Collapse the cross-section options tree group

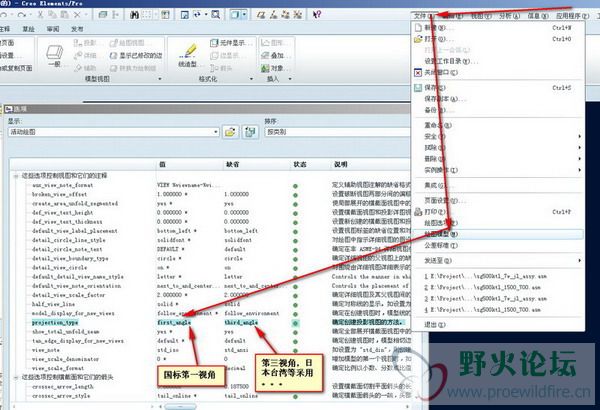click(x=16, y=377)
